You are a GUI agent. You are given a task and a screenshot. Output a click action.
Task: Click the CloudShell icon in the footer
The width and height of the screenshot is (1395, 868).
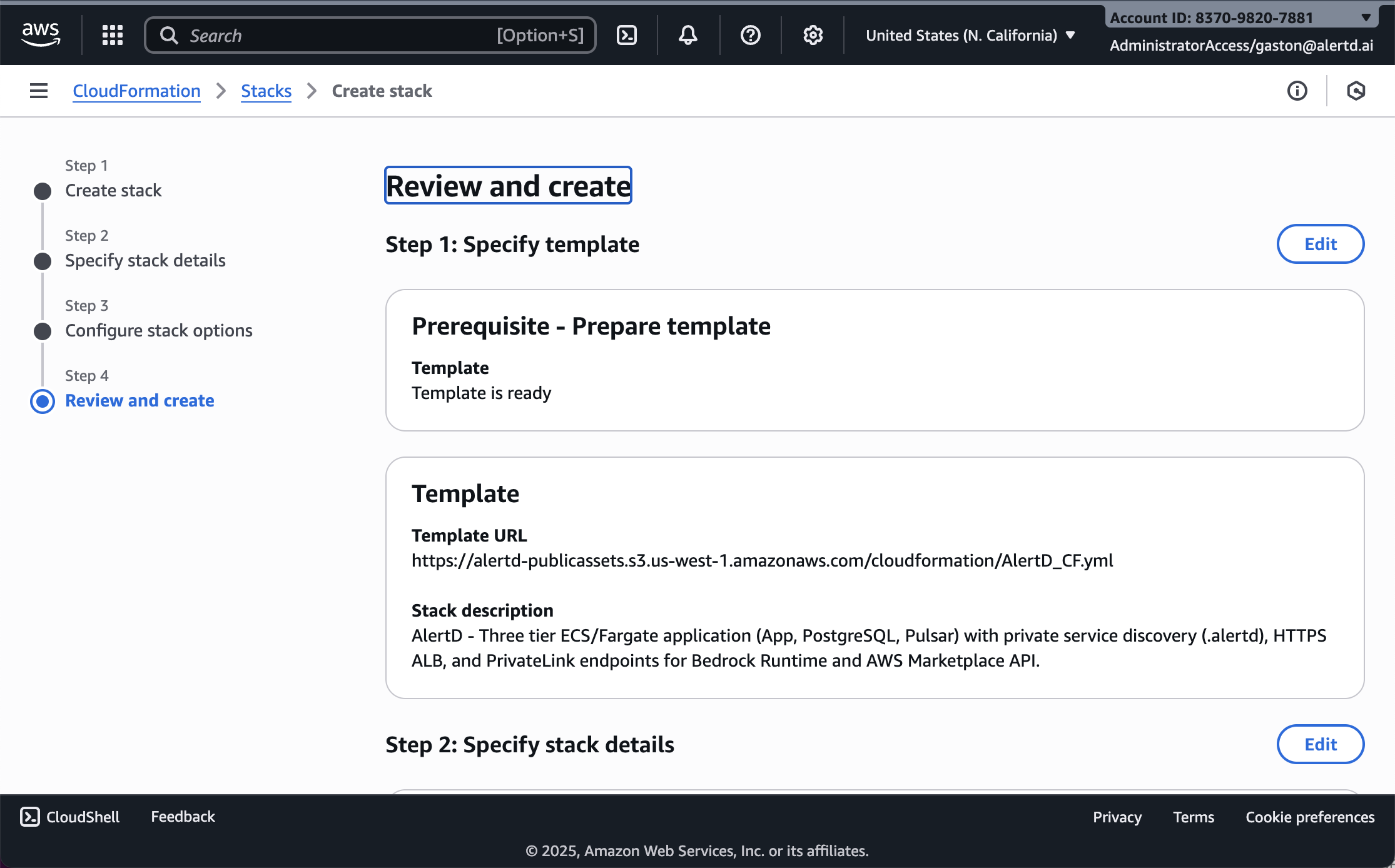(x=30, y=817)
